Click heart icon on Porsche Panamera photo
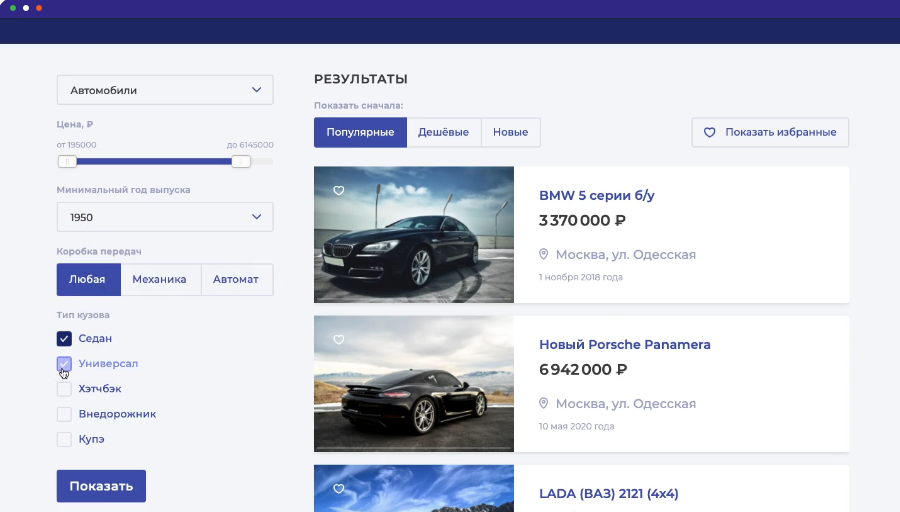Image resolution: width=900 pixels, height=512 pixels. click(x=338, y=340)
